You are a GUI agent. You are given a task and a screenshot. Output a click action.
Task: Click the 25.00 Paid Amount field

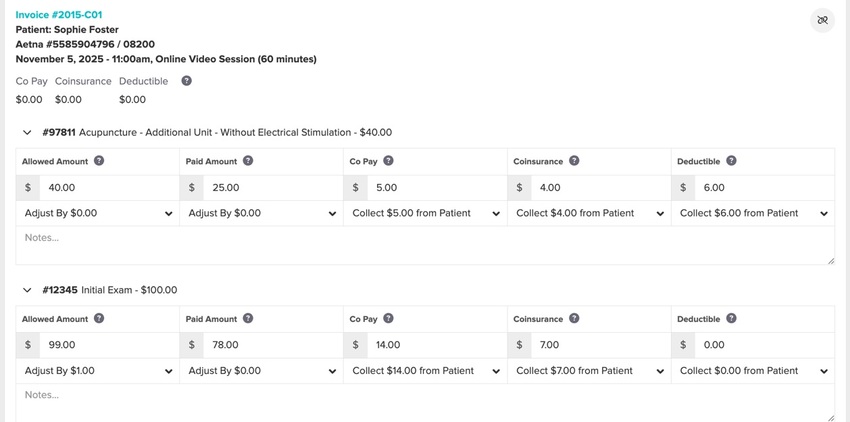[x=273, y=188]
